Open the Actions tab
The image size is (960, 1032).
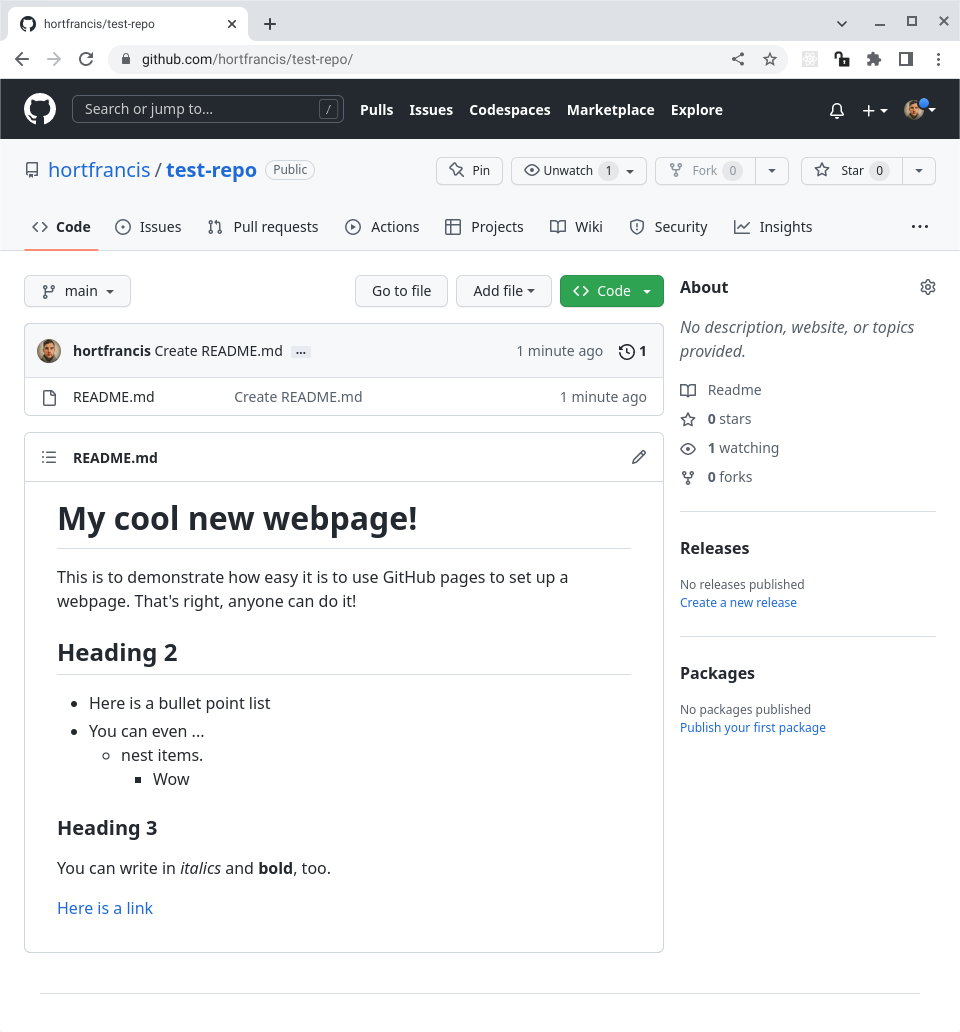(x=382, y=227)
